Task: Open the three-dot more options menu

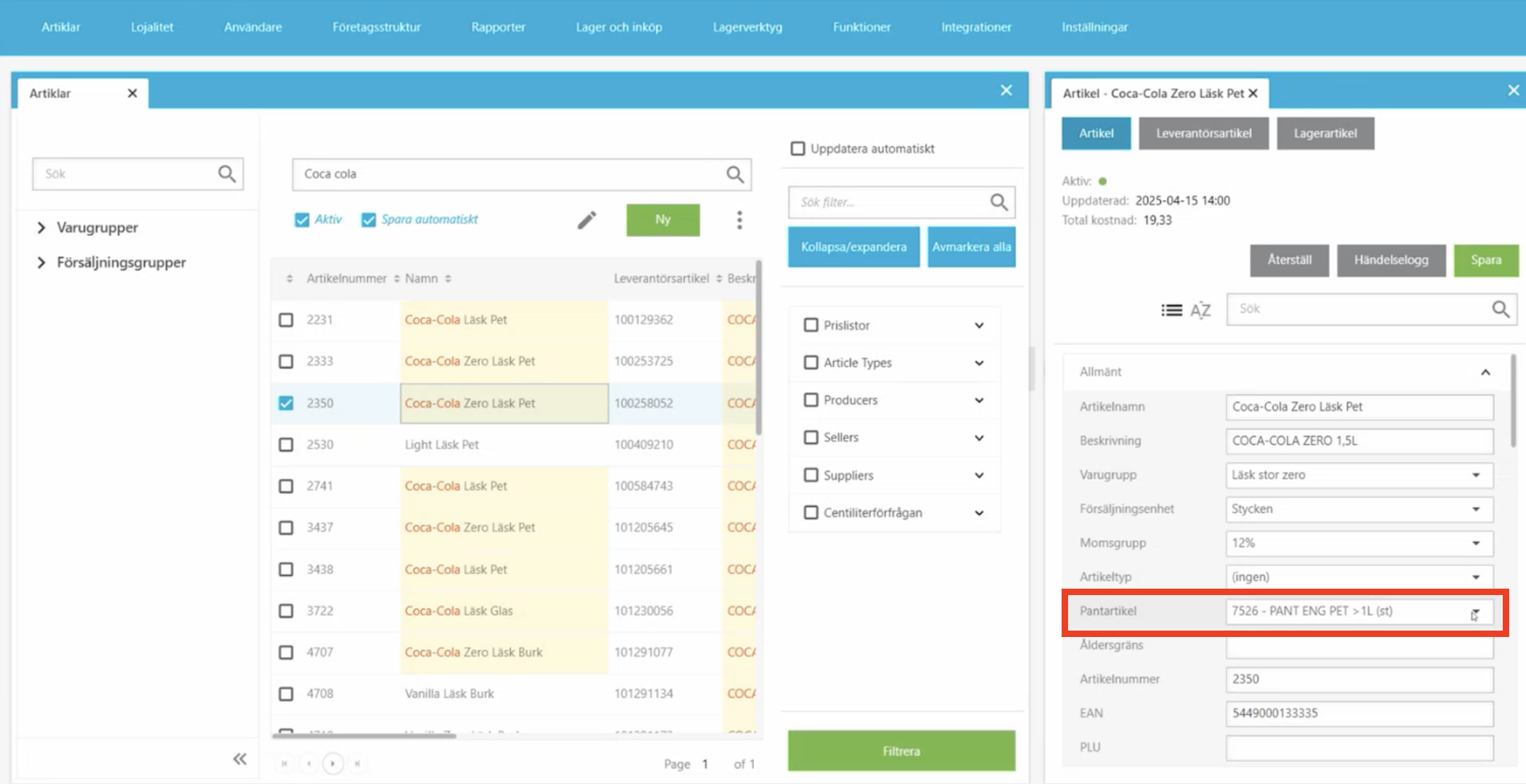Action: pos(740,220)
